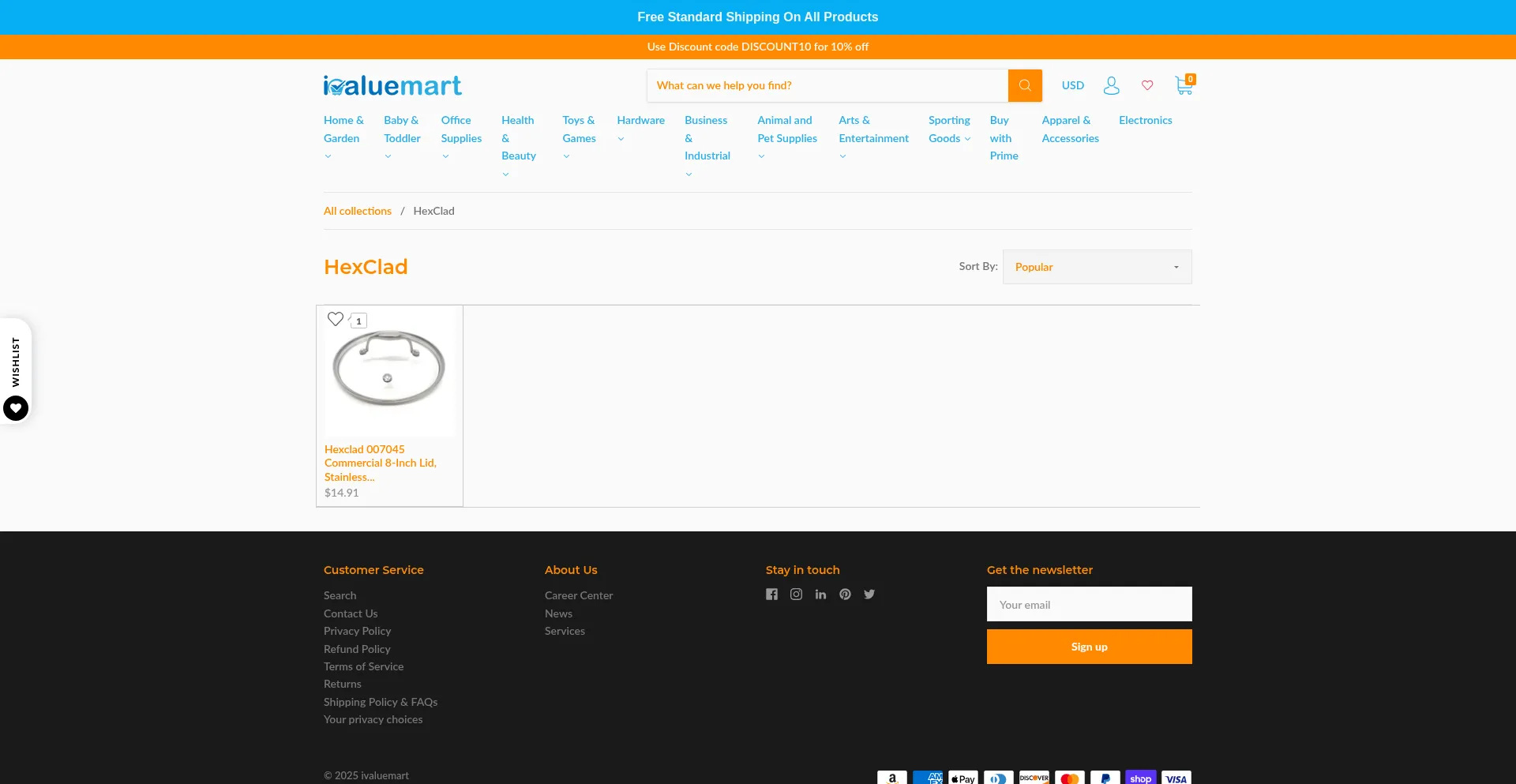Open the user account icon
Image resolution: width=1516 pixels, height=784 pixels.
pyautogui.click(x=1111, y=85)
